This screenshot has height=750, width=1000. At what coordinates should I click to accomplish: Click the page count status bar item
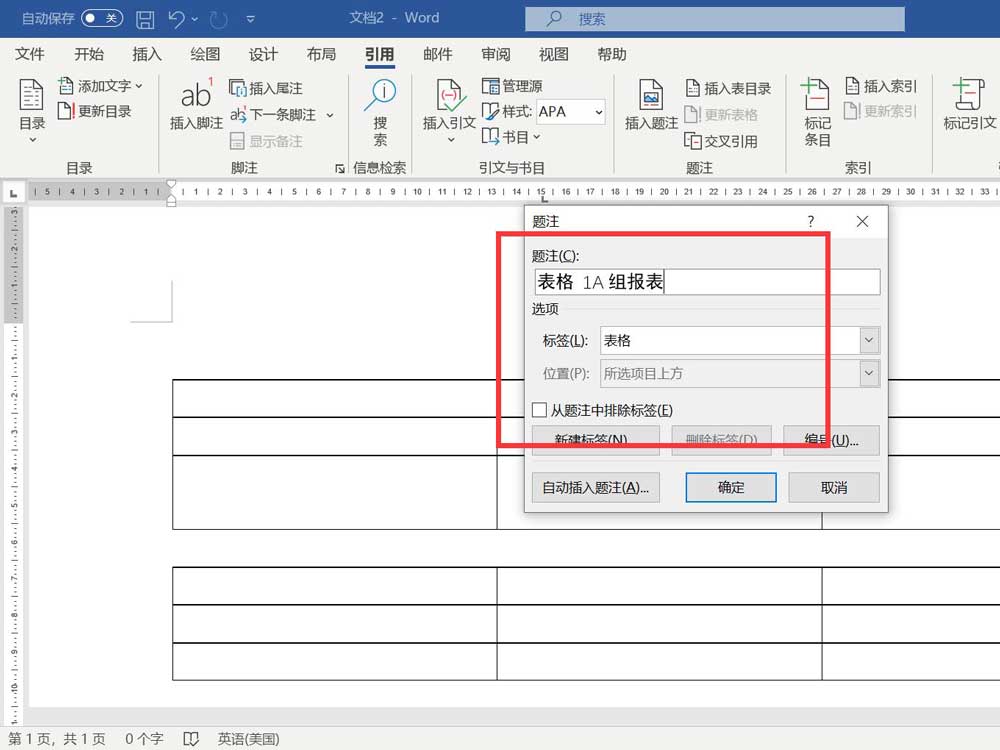point(57,739)
